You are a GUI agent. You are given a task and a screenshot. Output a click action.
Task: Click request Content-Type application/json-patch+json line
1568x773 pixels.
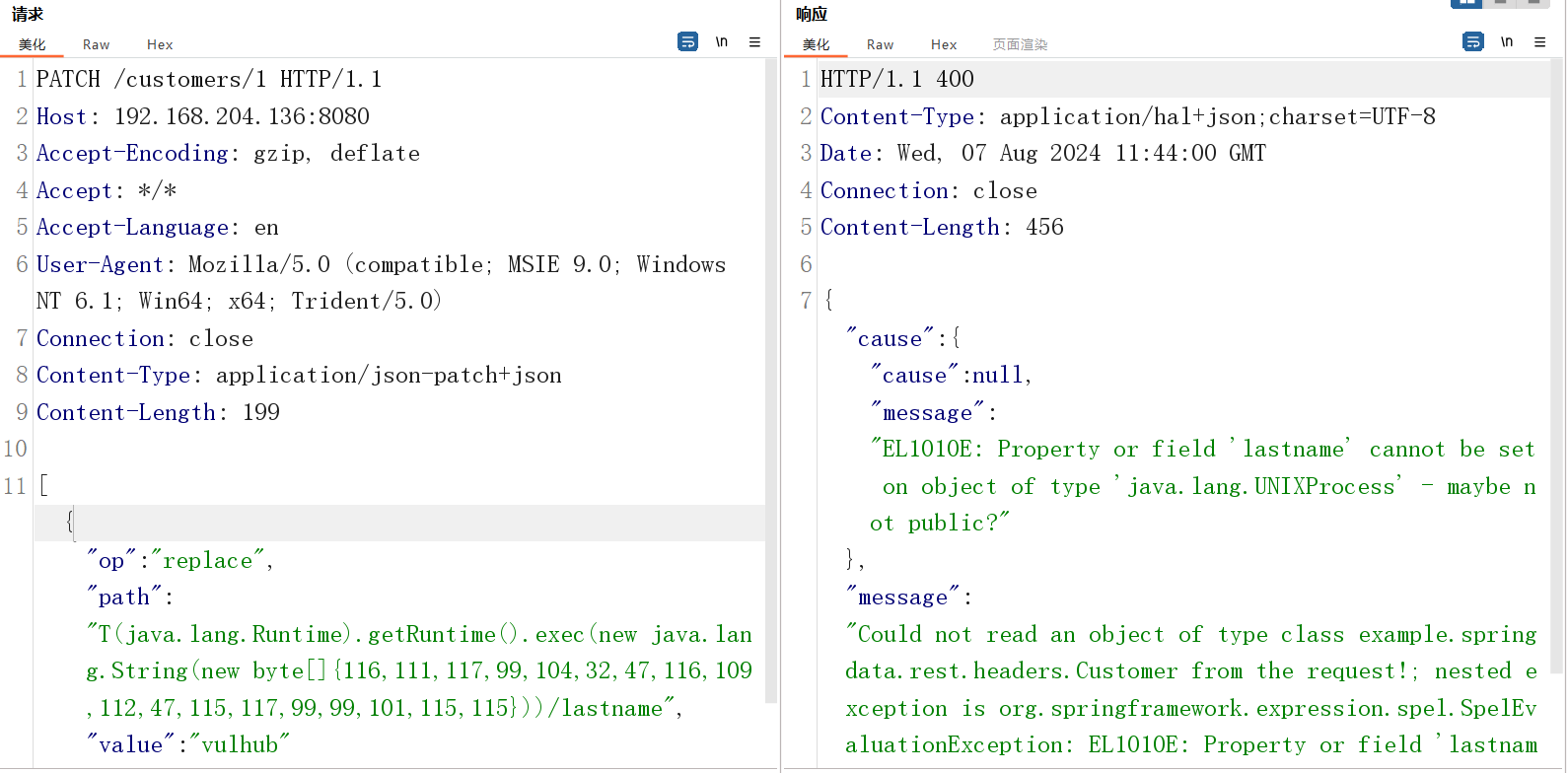299,375
